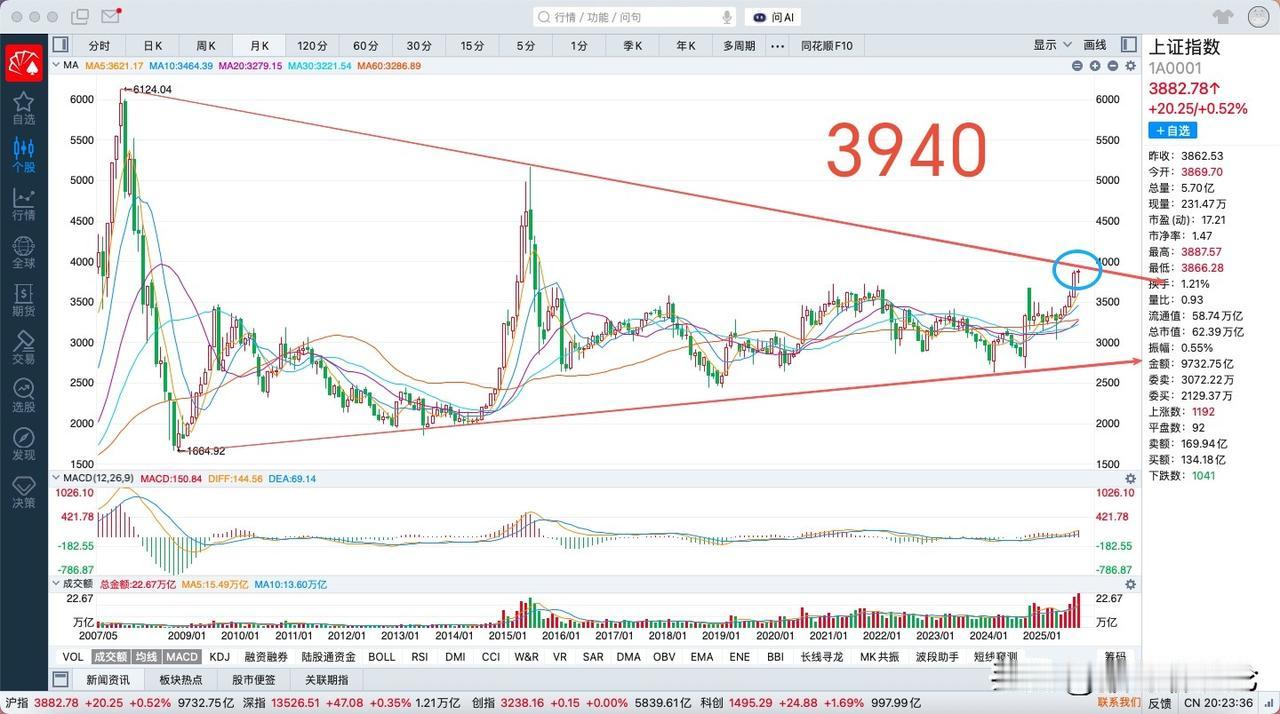This screenshot has width=1280, height=714.
Task: Click the 反馈 feedback button
Action: click(1160, 703)
